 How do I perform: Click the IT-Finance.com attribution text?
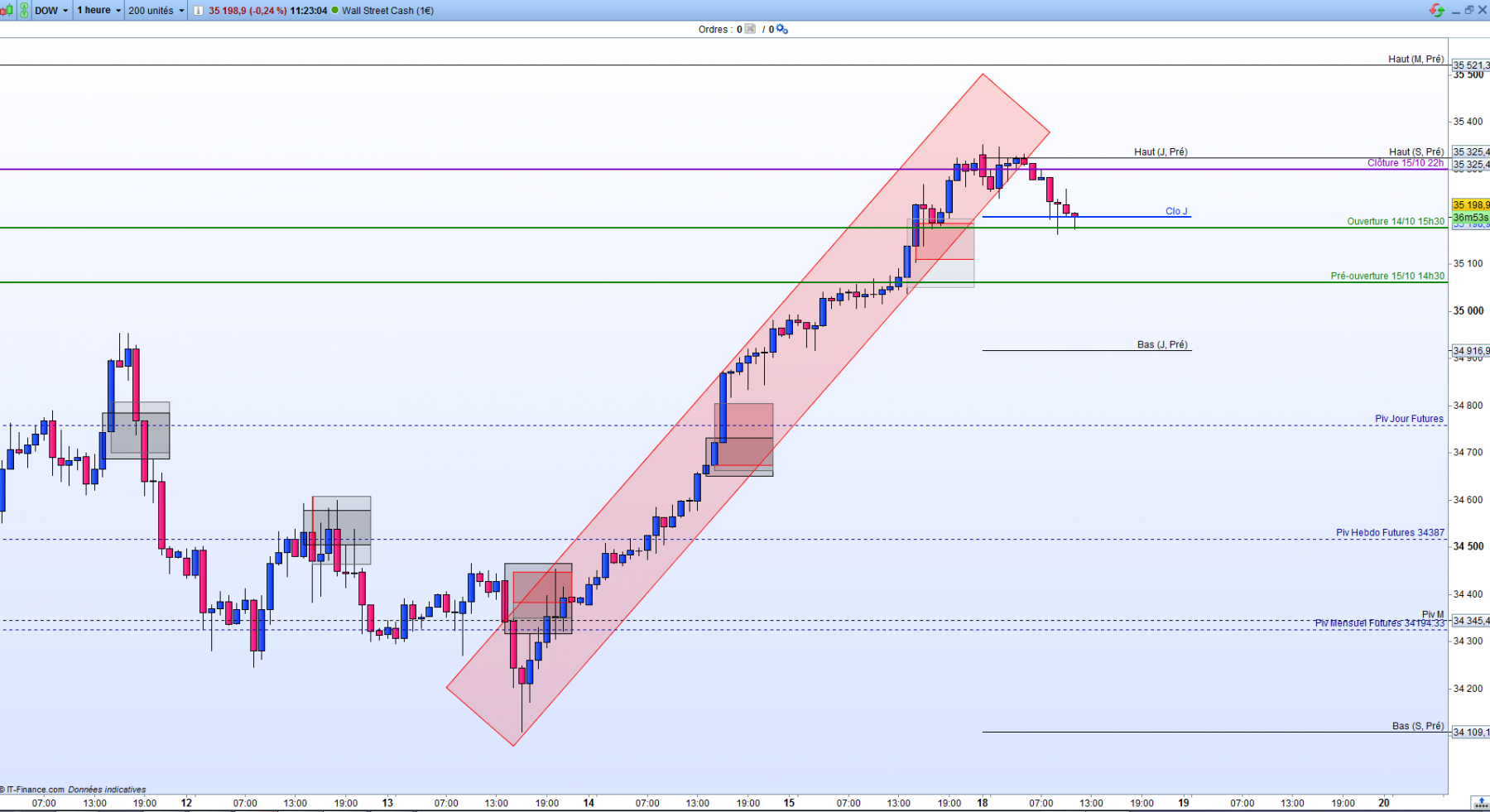click(33, 790)
